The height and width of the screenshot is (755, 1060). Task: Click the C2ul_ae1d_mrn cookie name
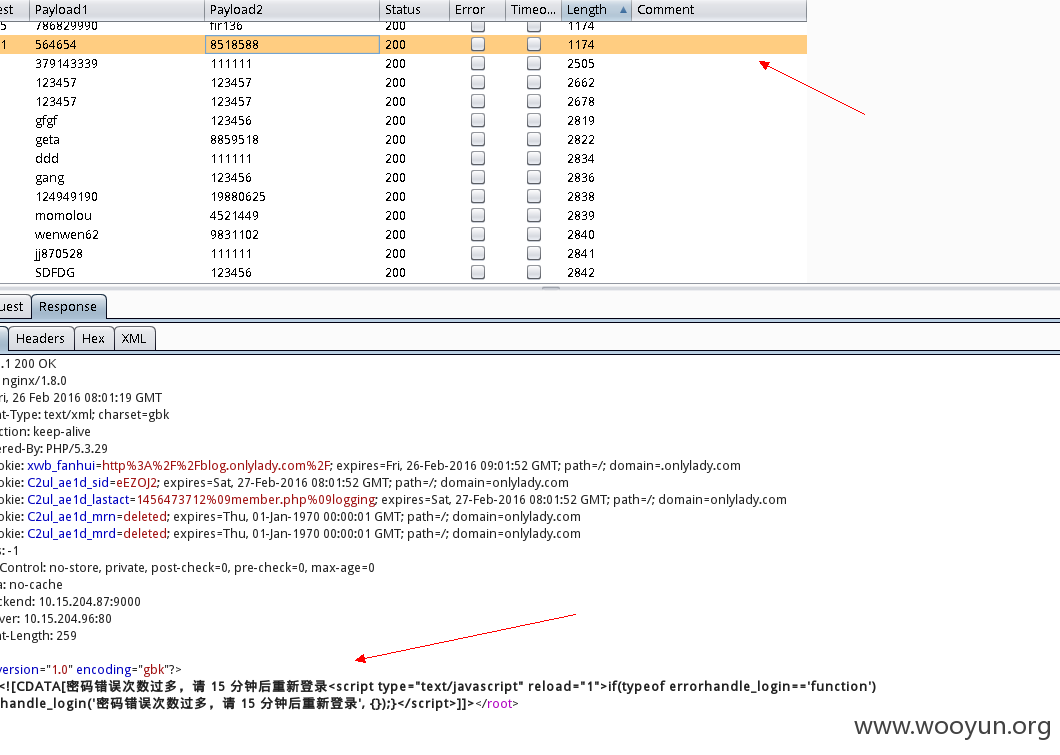[72, 516]
